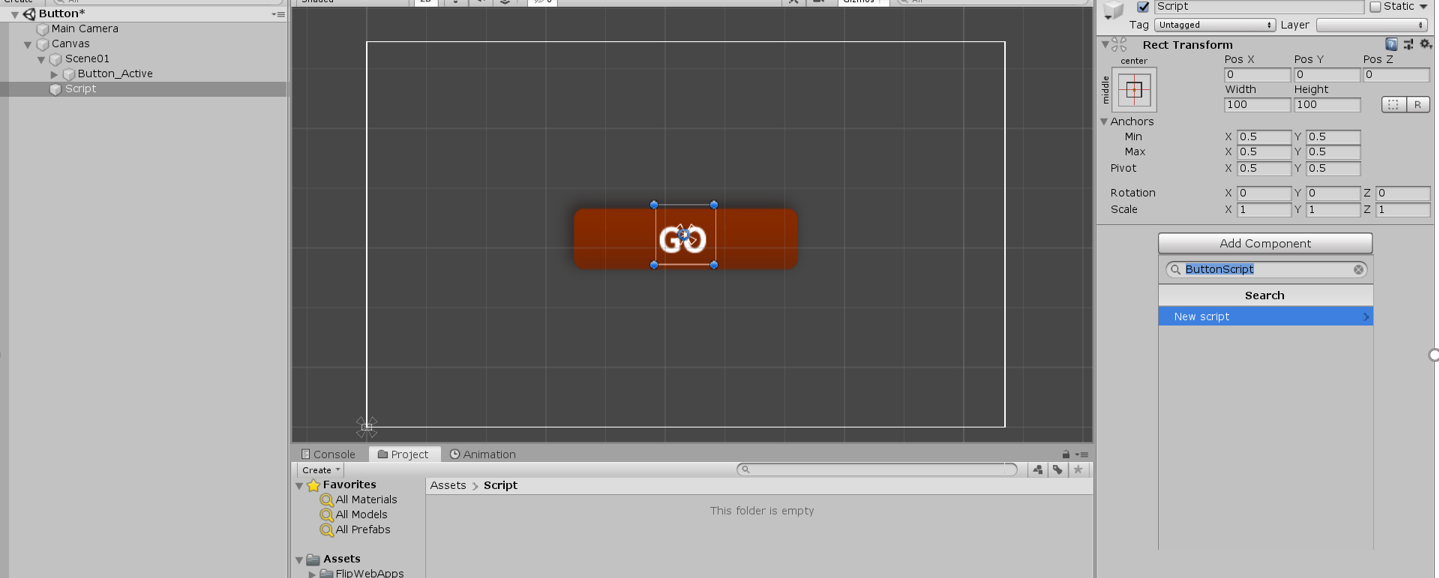
Task: Click the Width field
Action: pyautogui.click(x=1257, y=105)
